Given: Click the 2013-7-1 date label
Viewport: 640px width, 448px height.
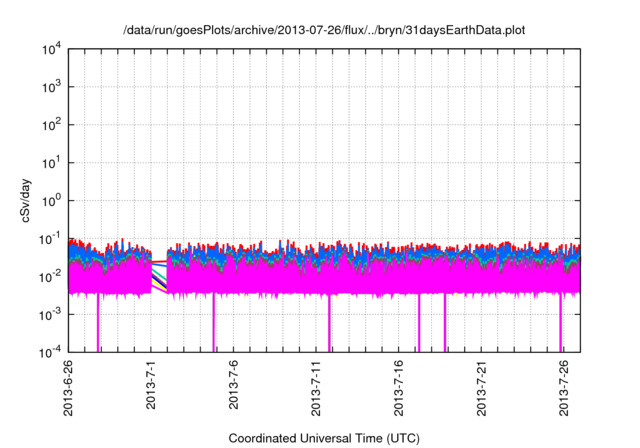Looking at the screenshot, I should click(151, 384).
